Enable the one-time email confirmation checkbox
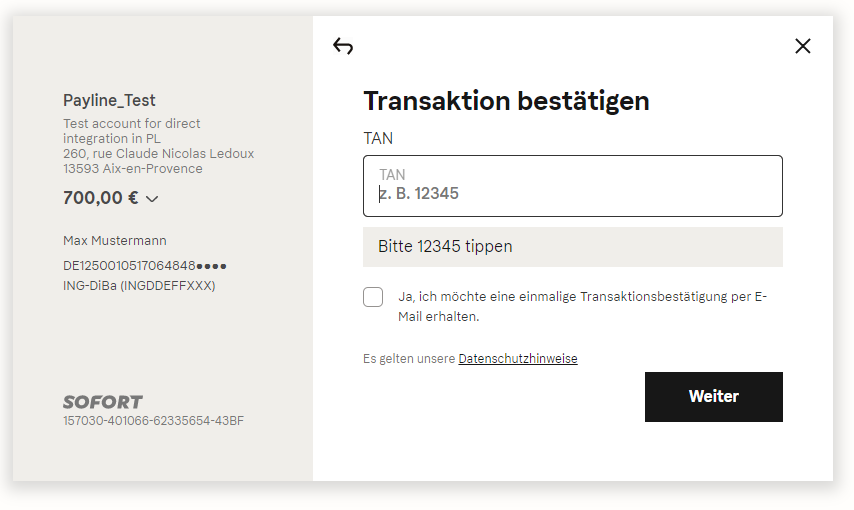The image size is (854, 510). click(373, 297)
